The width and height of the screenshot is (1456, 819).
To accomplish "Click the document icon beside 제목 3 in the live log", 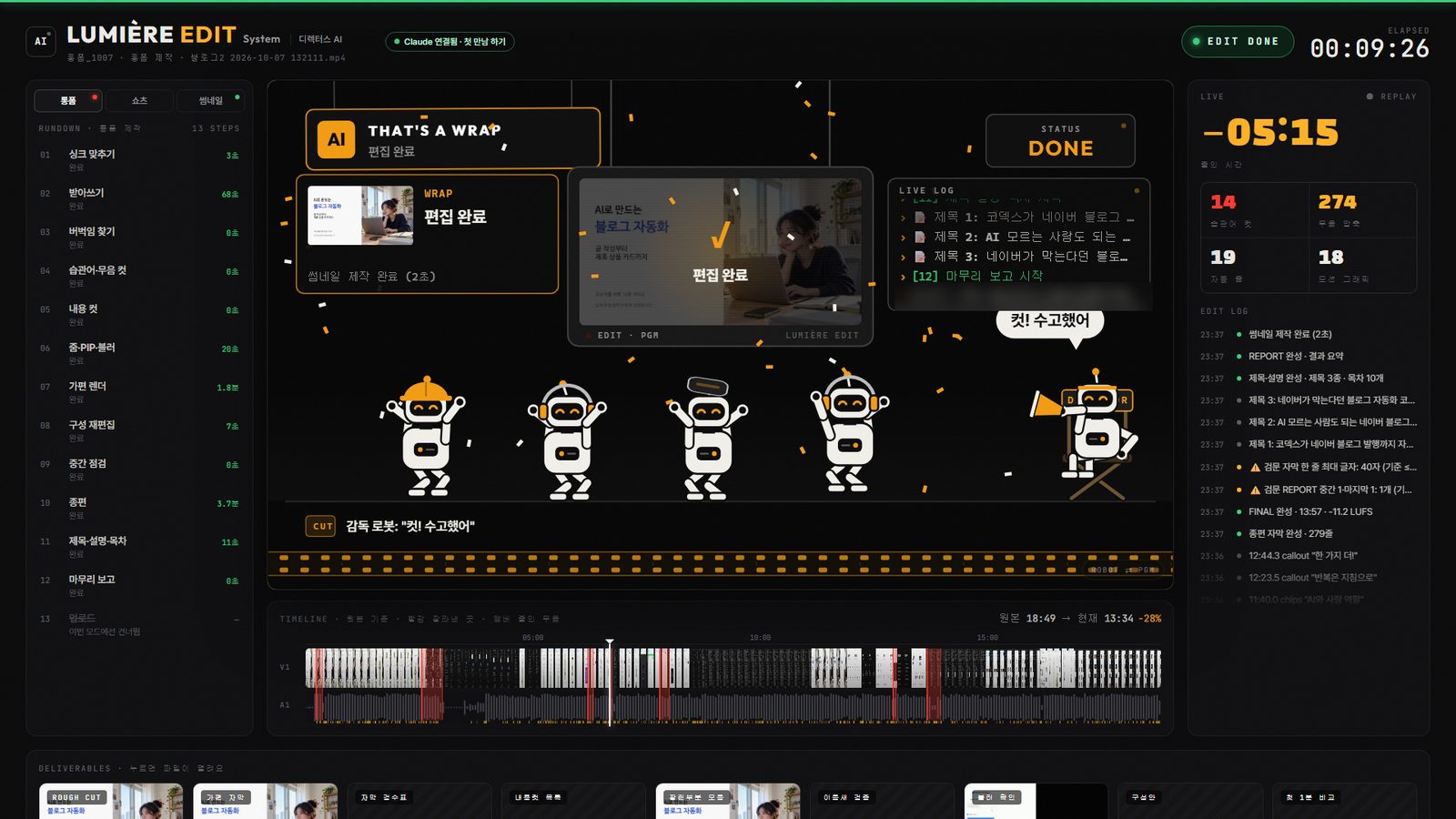I will (x=920, y=257).
